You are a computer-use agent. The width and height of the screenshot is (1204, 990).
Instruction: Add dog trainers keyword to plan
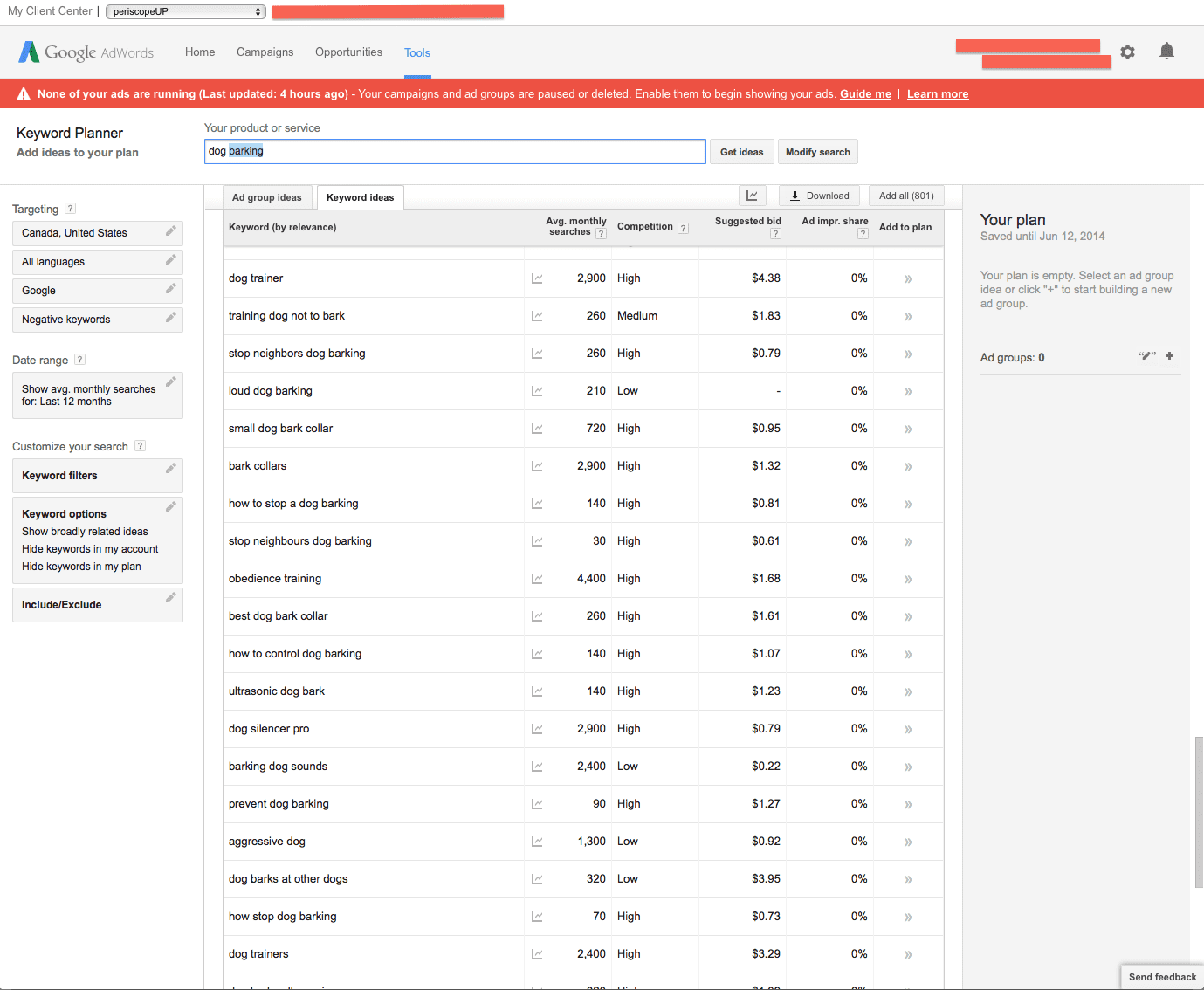[908, 955]
